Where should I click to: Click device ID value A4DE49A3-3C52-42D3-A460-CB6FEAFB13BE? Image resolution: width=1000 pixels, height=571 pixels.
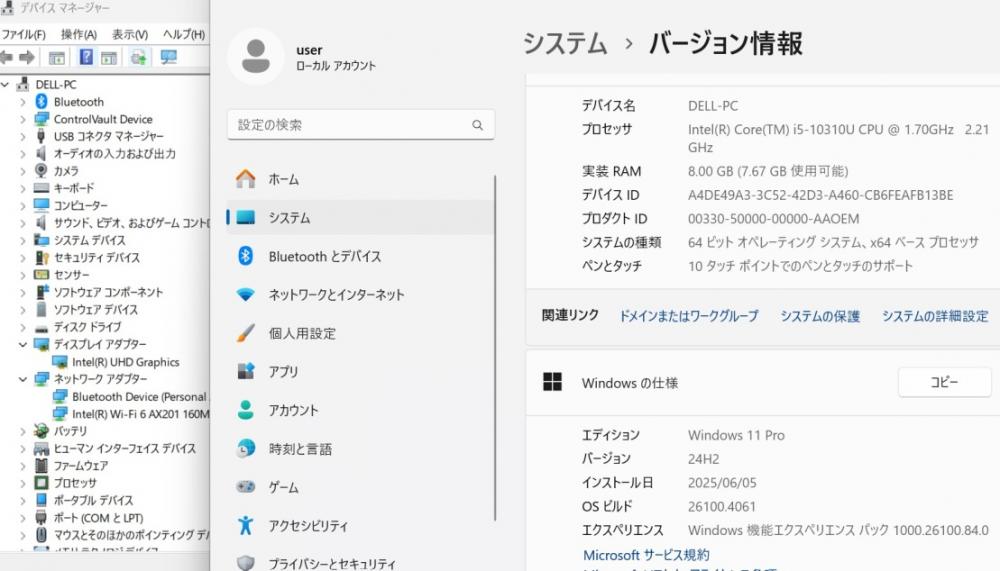(820, 195)
